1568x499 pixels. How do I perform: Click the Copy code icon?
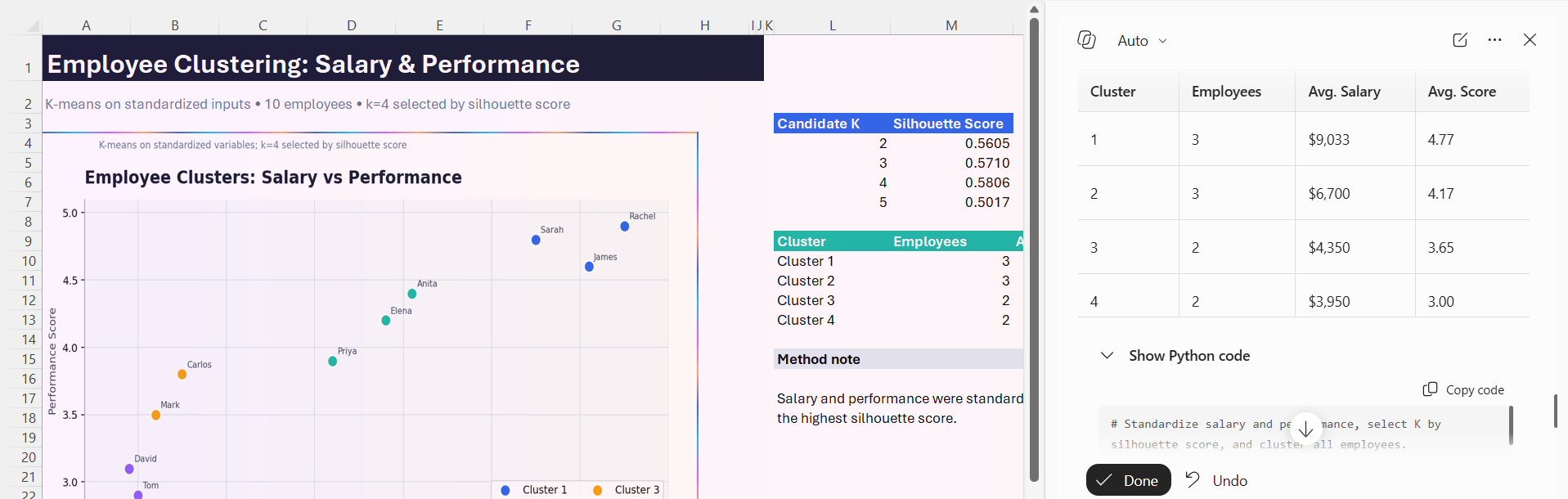tap(1430, 389)
